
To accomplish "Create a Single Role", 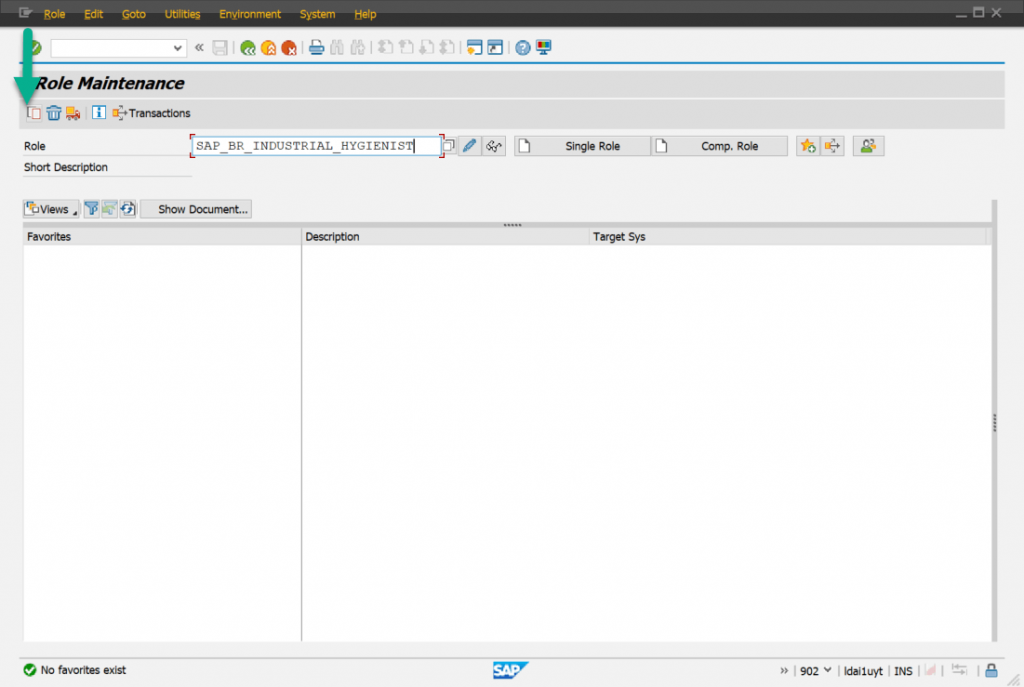I will [x=582, y=146].
